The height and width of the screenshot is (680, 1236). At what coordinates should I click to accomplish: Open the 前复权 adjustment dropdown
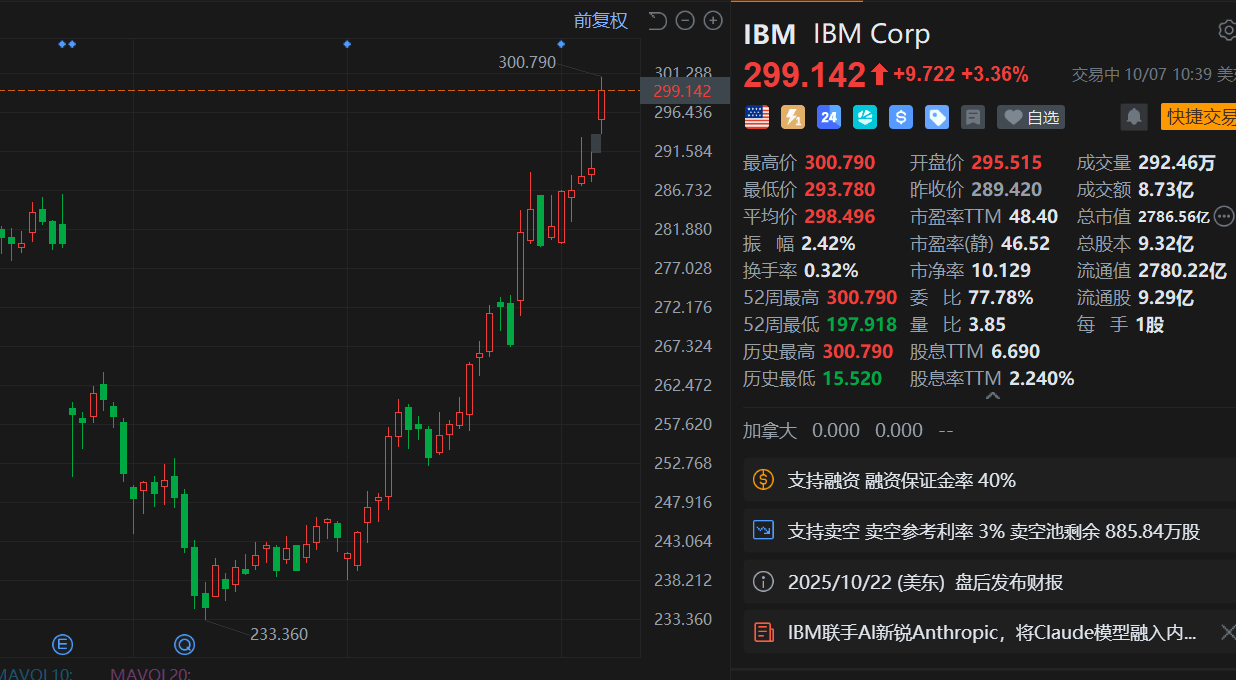(600, 21)
